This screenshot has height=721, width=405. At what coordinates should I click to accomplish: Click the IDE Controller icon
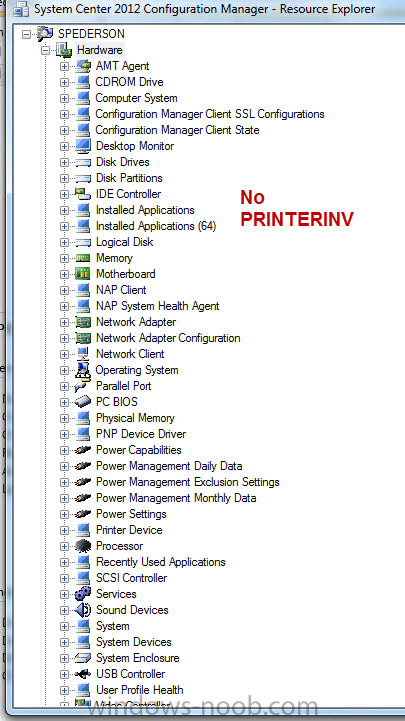[83, 194]
